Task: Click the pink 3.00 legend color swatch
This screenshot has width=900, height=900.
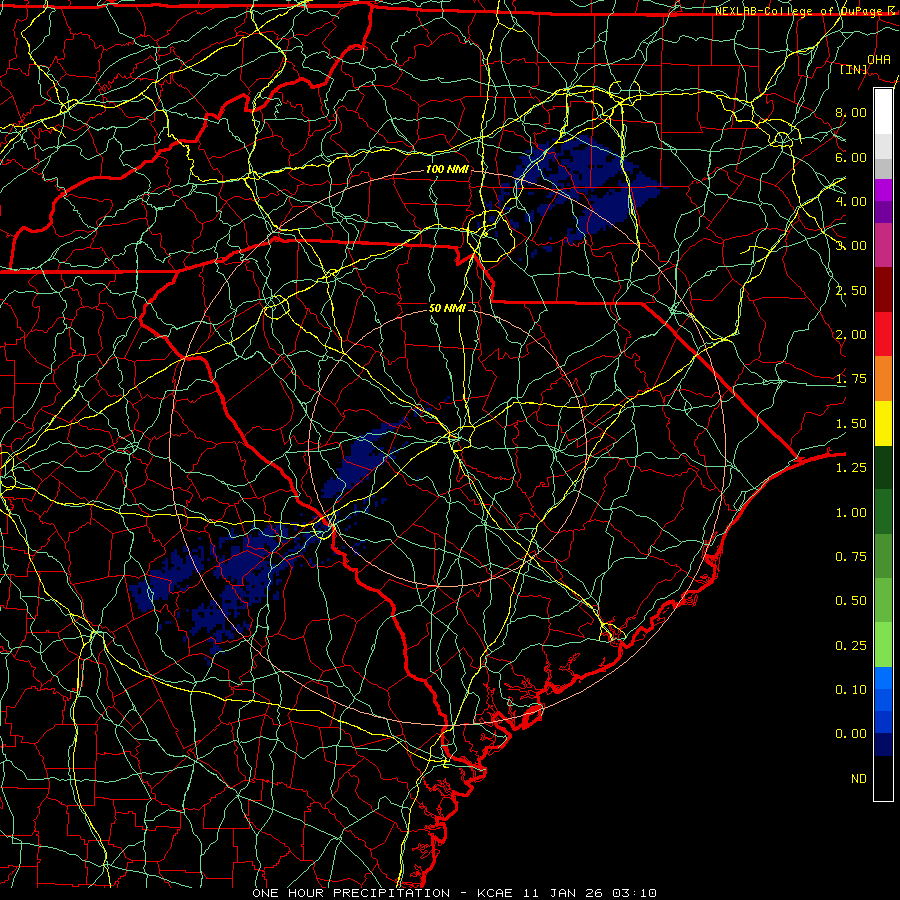Action: click(x=883, y=246)
